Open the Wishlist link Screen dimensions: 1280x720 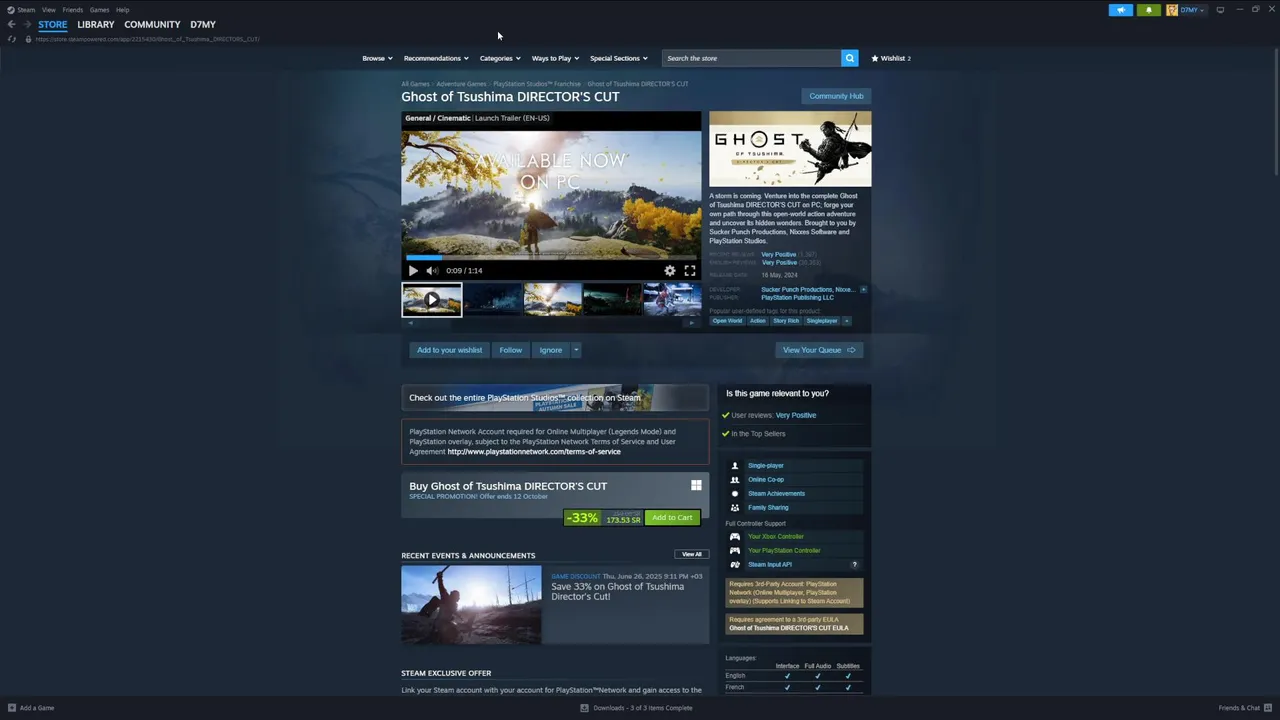pos(891,58)
